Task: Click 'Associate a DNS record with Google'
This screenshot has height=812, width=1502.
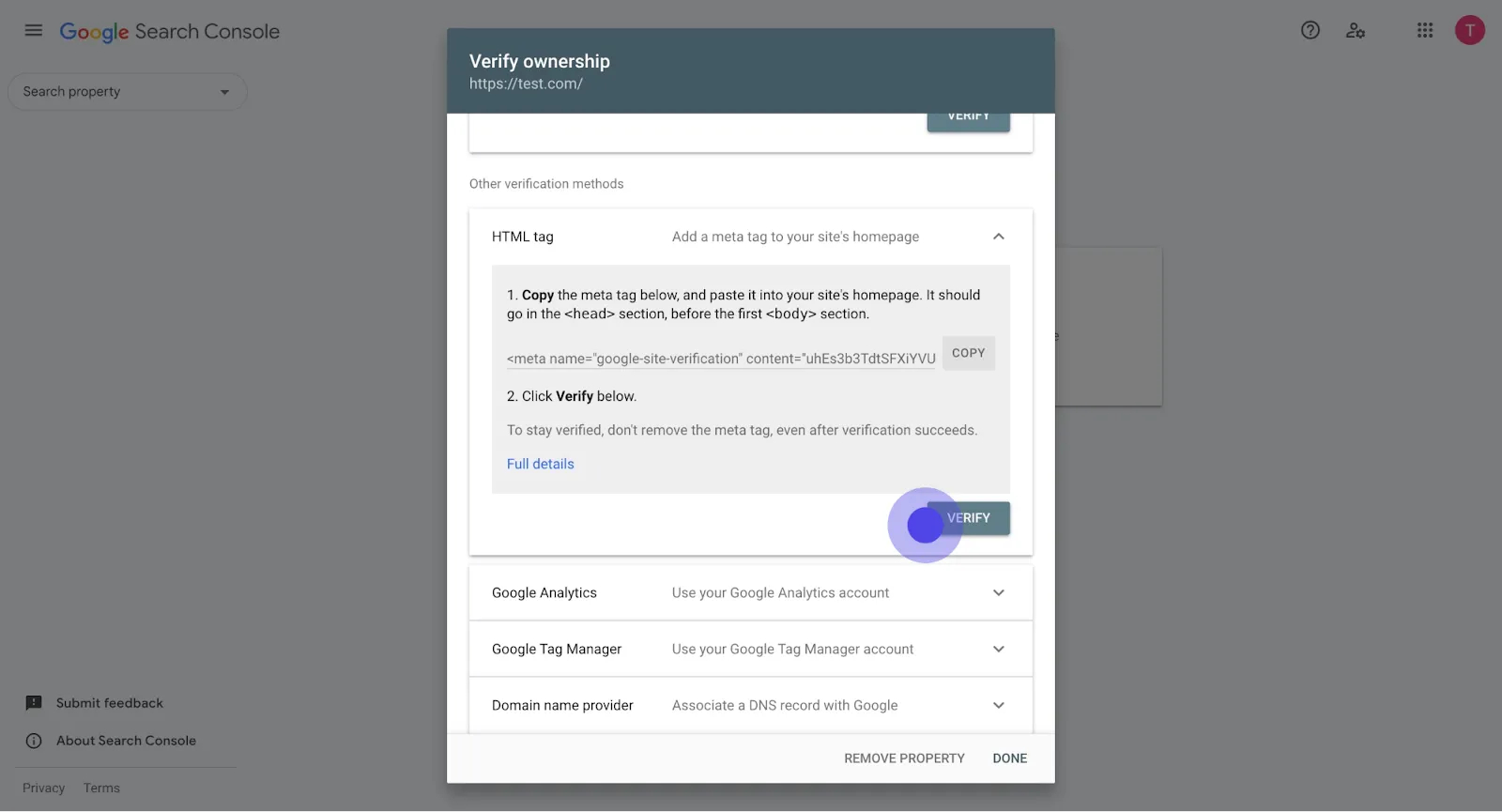Action: coord(785,706)
